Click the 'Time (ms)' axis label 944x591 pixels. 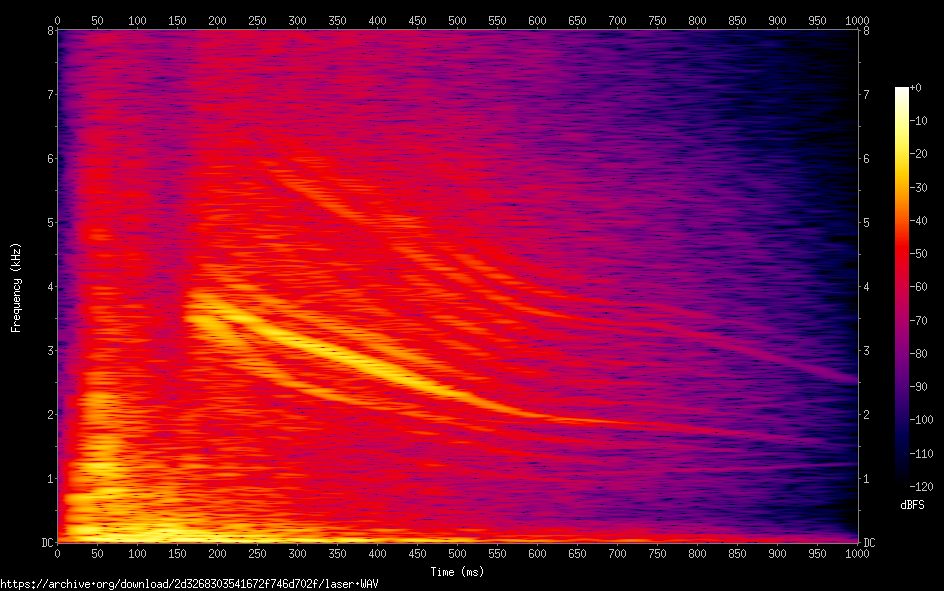pyautogui.click(x=457, y=572)
